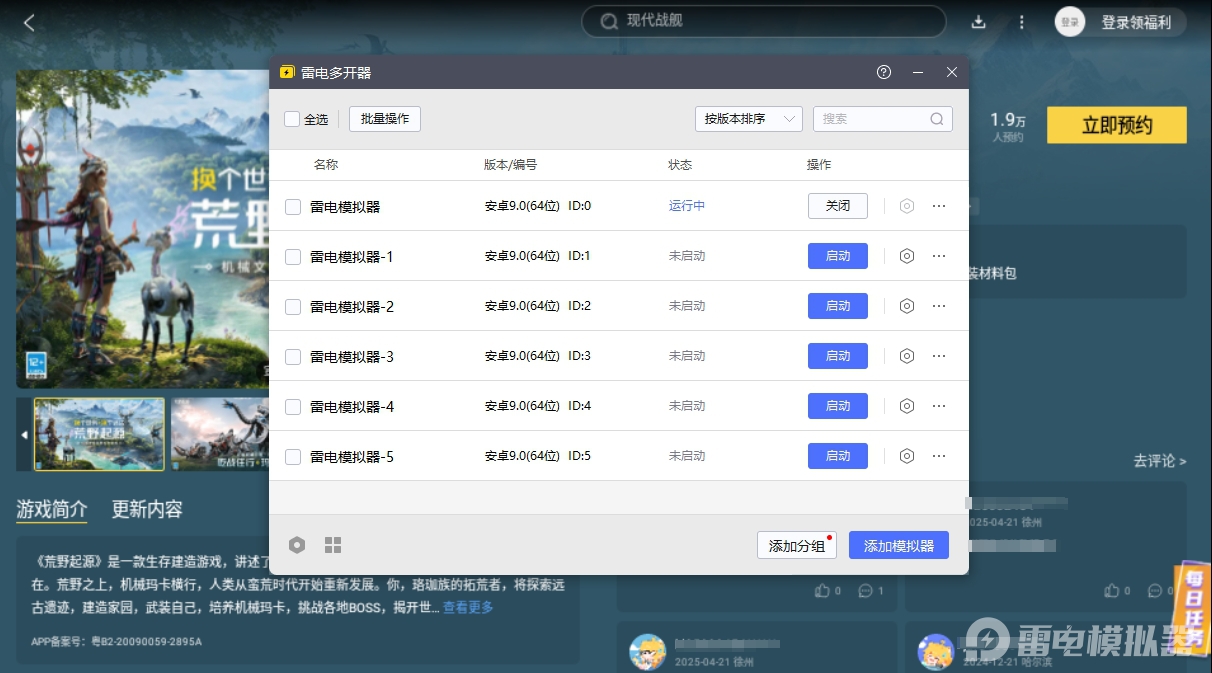Open the three-dot menu in top bar
1212x673 pixels.
coord(1021,22)
